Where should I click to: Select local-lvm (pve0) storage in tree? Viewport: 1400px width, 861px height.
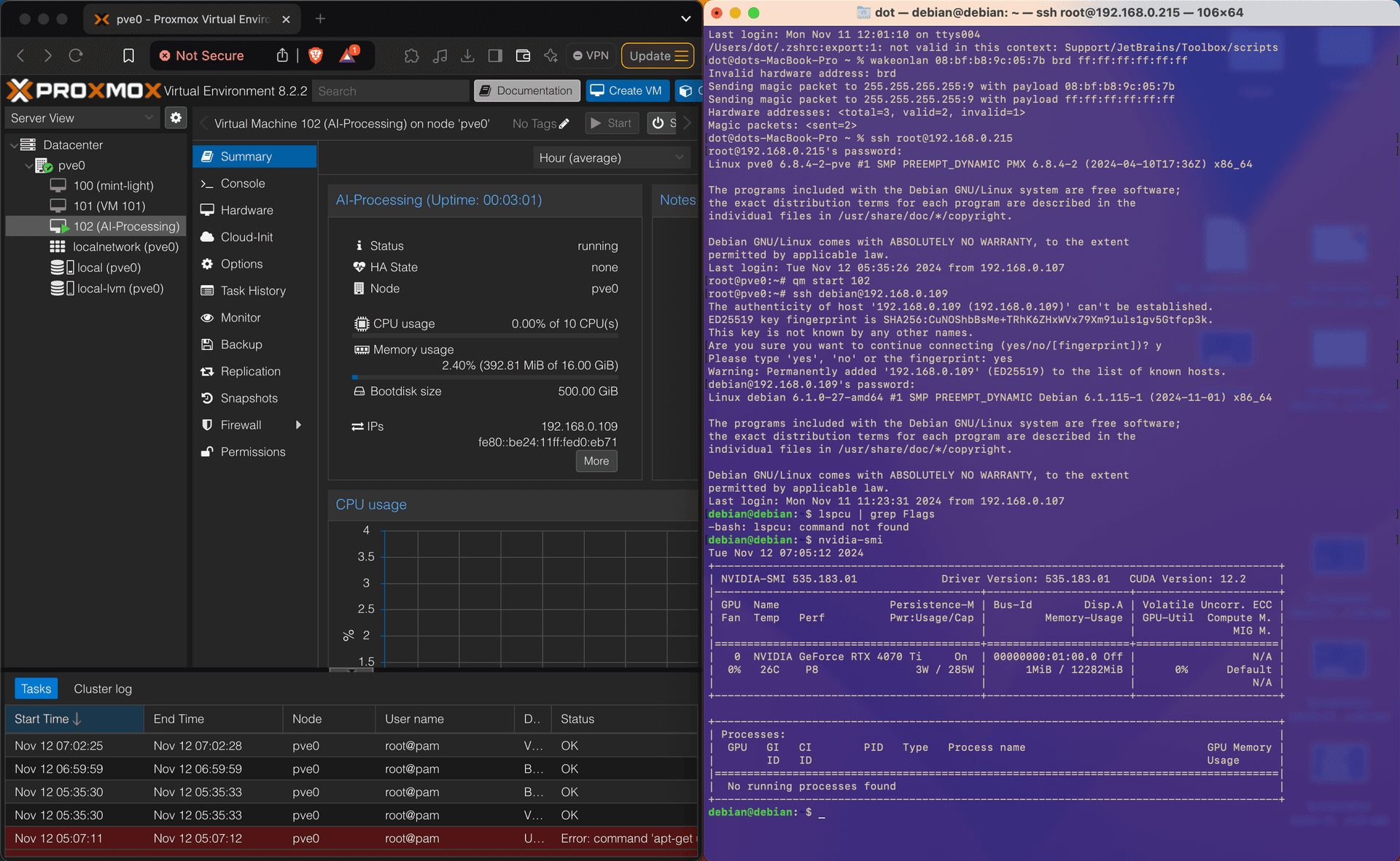97,289
